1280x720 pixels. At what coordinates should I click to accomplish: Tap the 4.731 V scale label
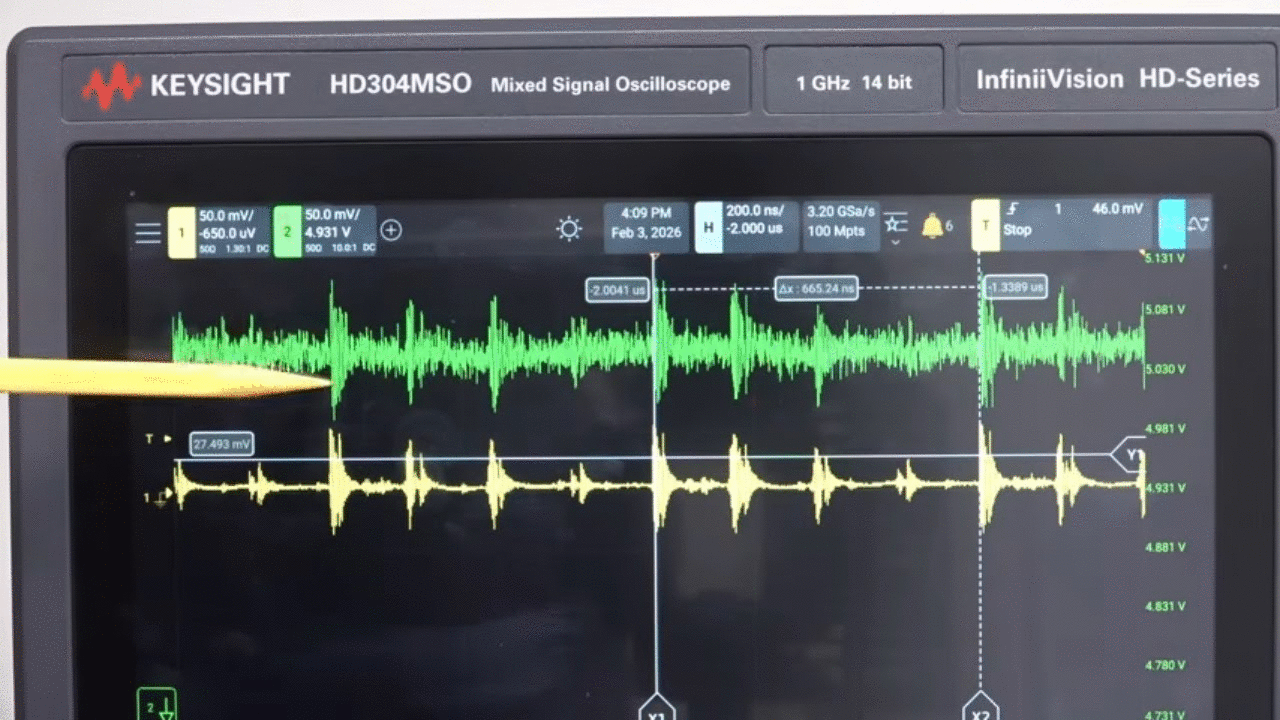[x=1164, y=715]
